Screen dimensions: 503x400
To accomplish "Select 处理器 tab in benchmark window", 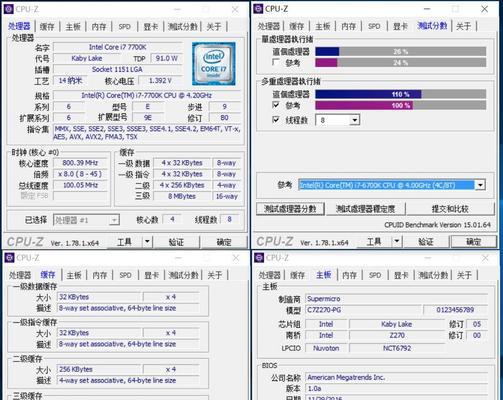I will pos(269,26).
